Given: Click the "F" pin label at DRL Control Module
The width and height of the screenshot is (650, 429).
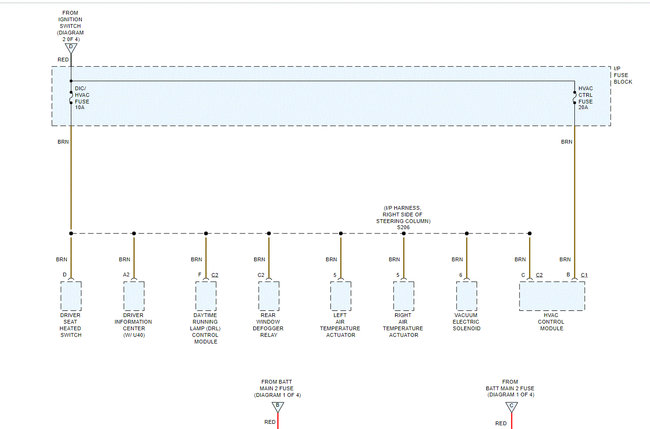Looking at the screenshot, I should (200, 274).
